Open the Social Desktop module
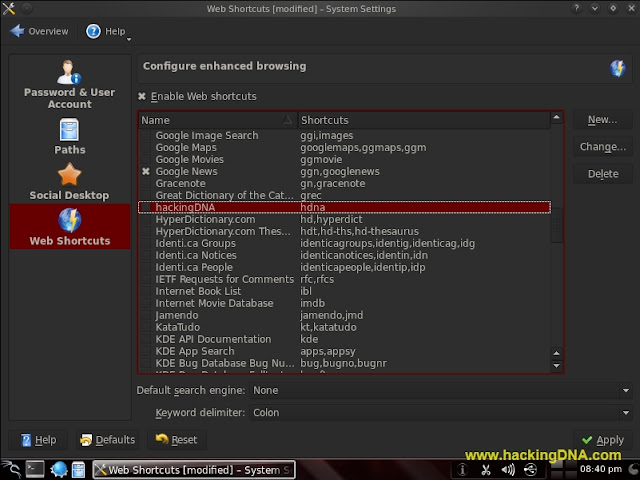Screen dimensions: 640x480 pos(69,182)
